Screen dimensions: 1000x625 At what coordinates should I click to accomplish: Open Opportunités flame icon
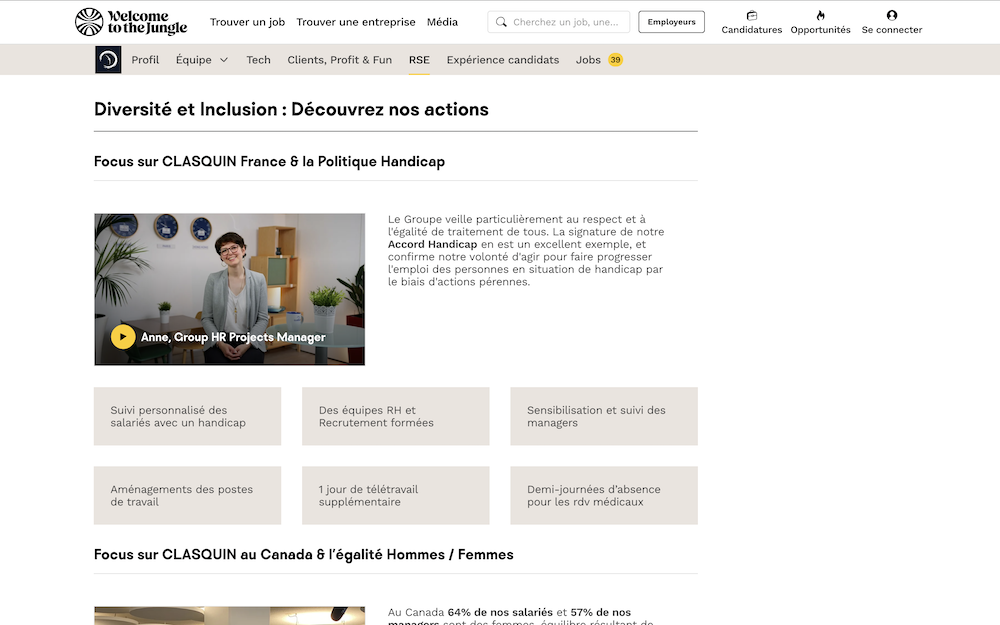[821, 15]
